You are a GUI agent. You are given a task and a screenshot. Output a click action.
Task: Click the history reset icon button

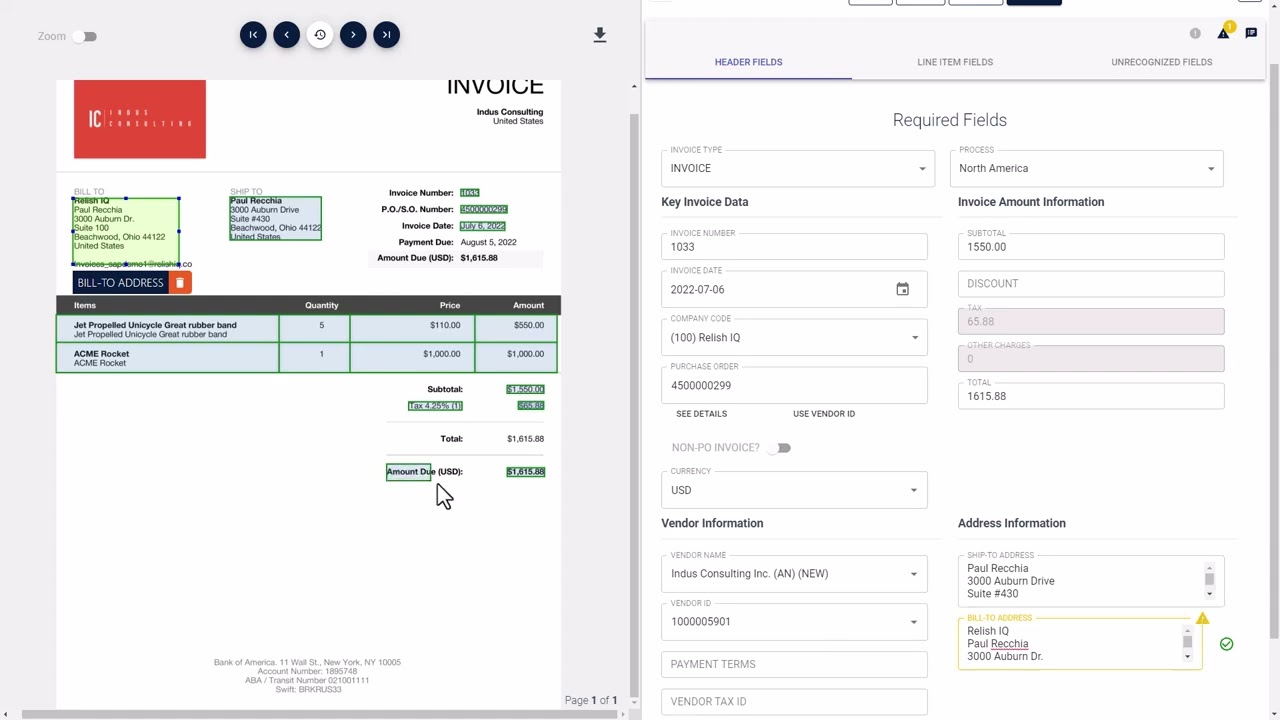pyautogui.click(x=320, y=35)
